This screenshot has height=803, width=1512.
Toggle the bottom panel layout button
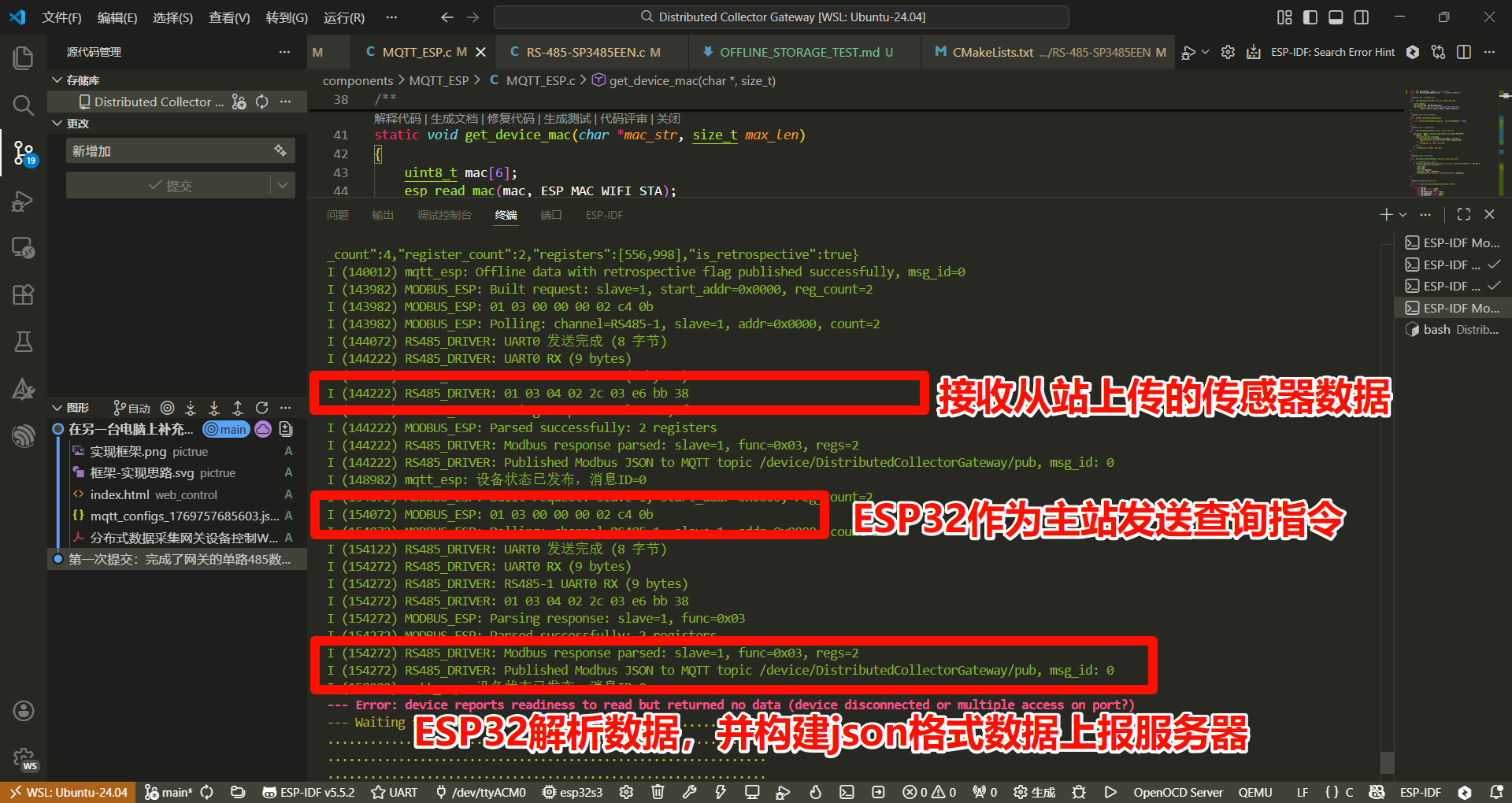tap(1336, 17)
